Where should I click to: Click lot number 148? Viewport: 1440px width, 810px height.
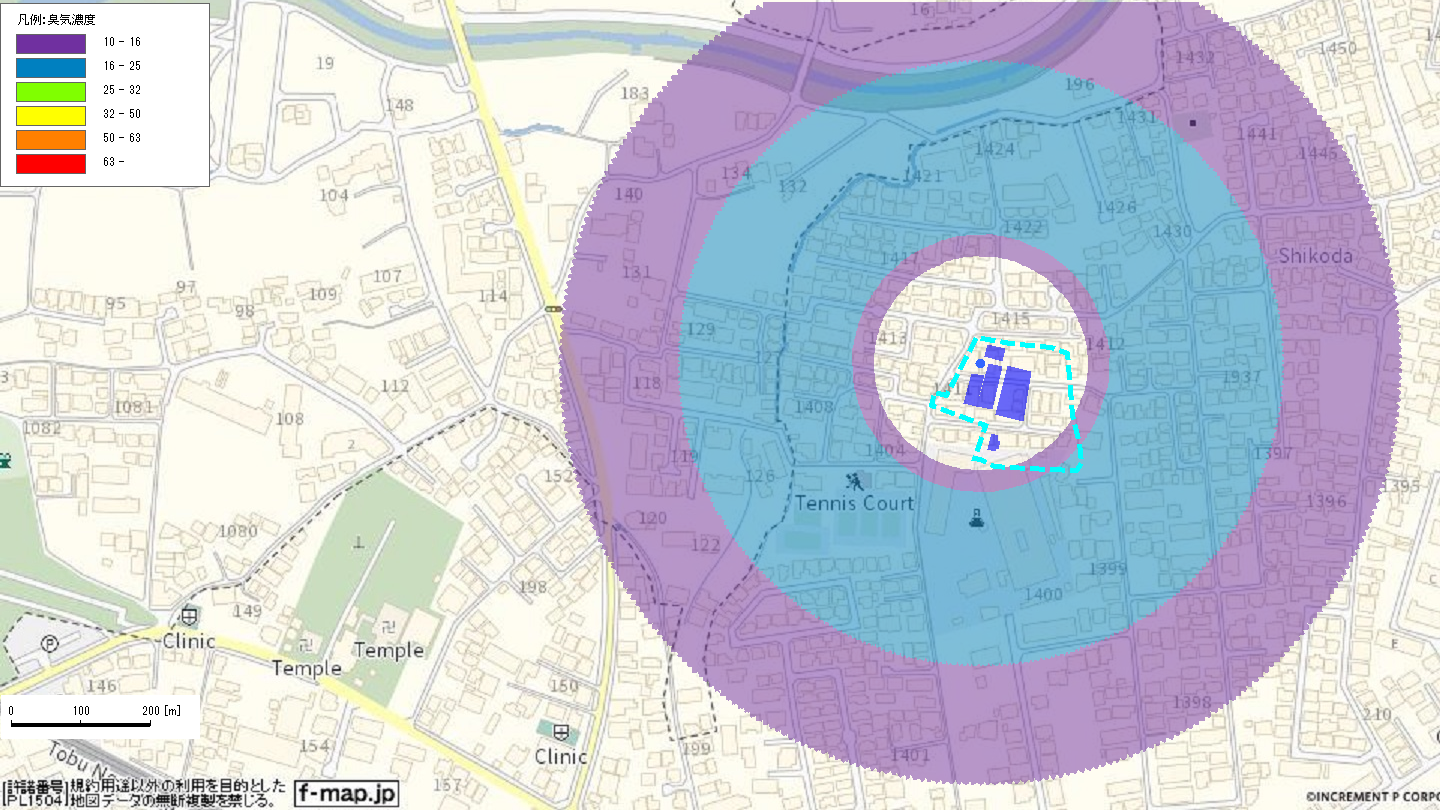(399, 106)
